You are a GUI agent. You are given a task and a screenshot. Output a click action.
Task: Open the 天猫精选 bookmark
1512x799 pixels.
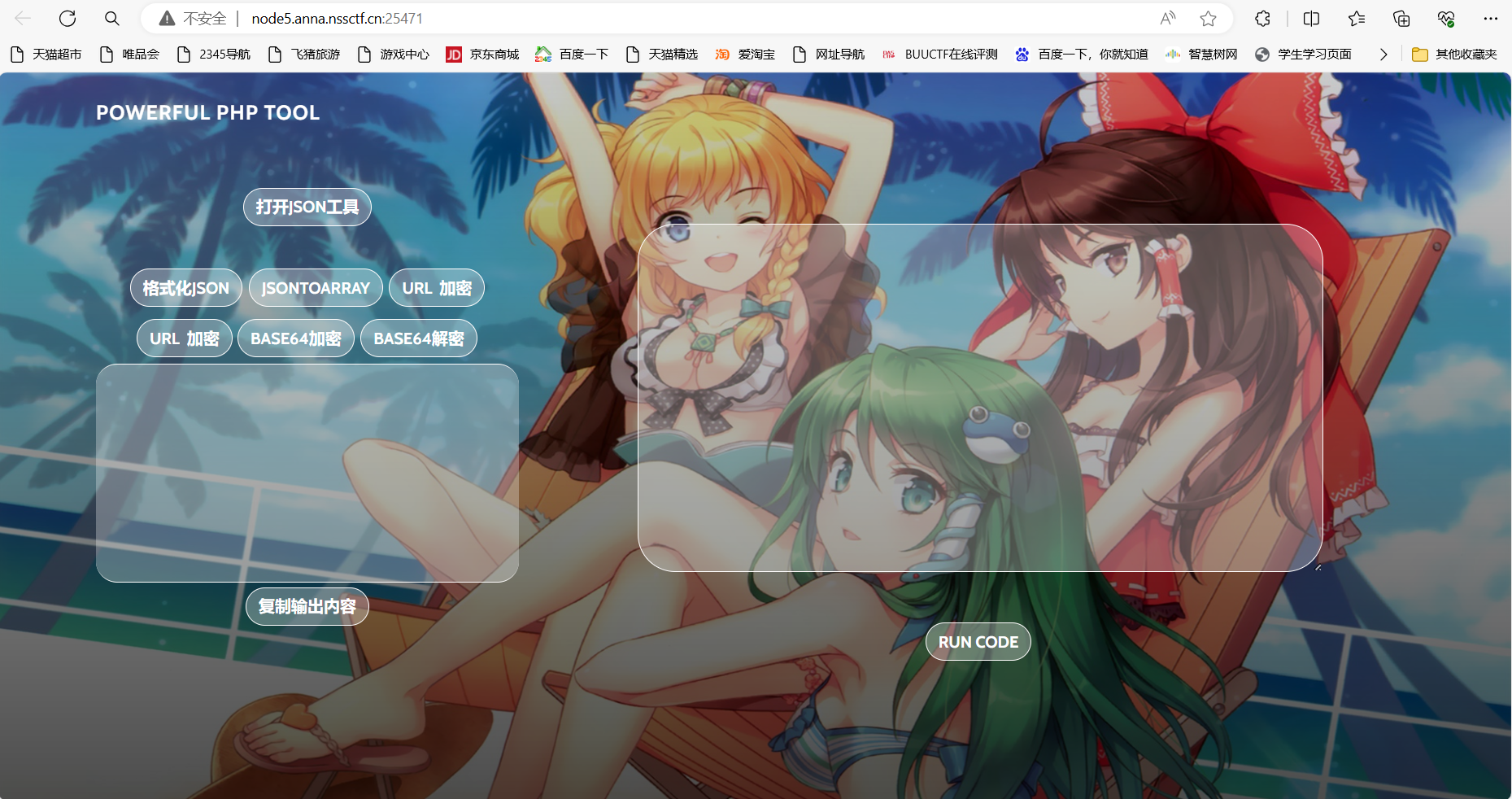coord(663,55)
